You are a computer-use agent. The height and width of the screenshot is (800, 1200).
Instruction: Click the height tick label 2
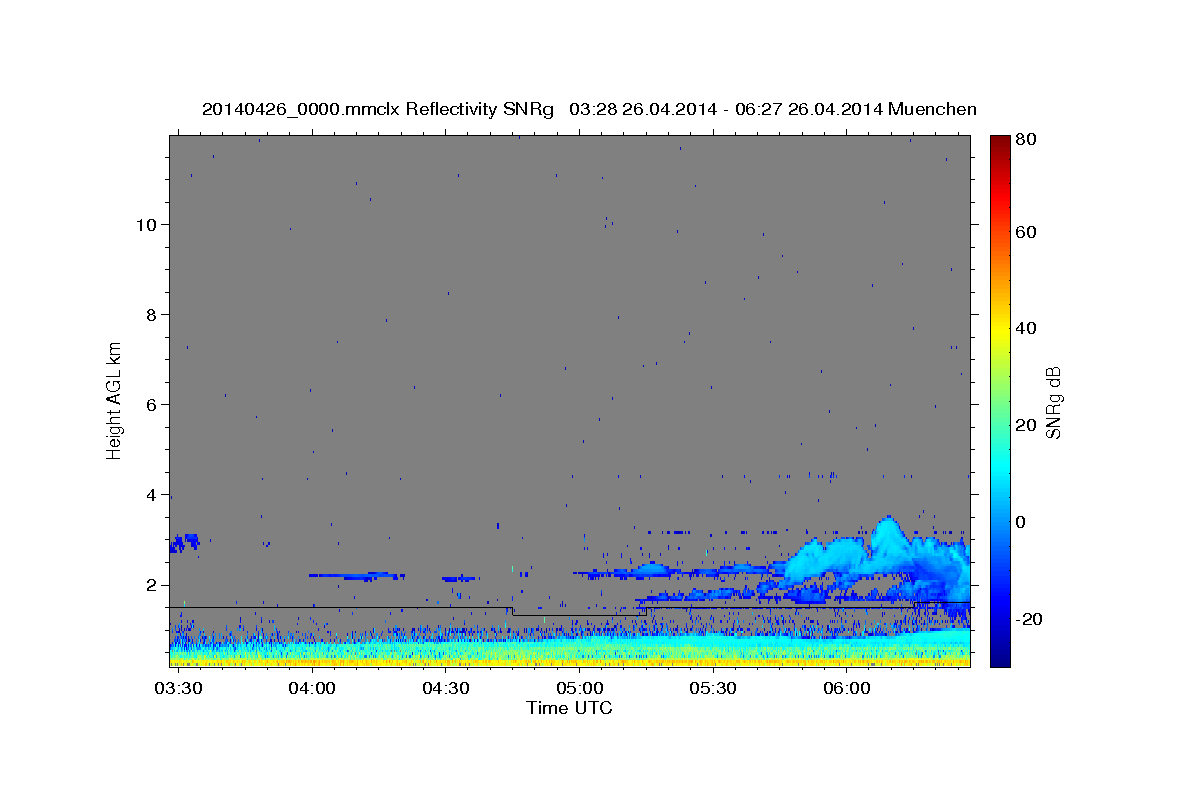pos(152,585)
